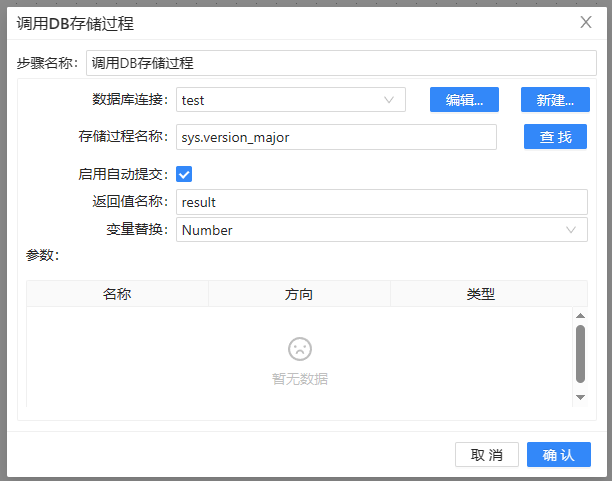The image size is (612, 481).
Task: Select the 返回值名称 field containing result
Action: (381, 202)
